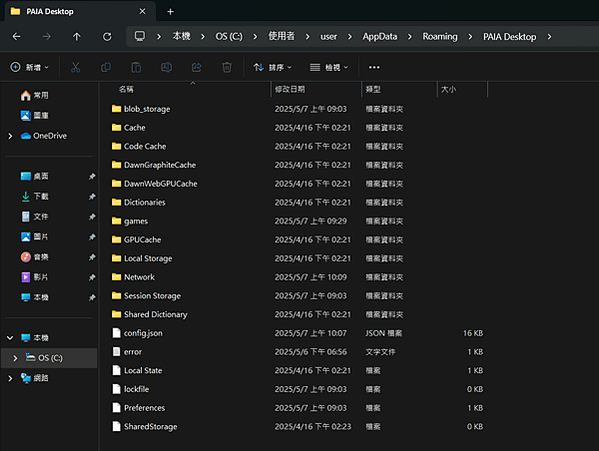Expand the OneDrive tree node
Image resolution: width=599 pixels, height=451 pixels.
click(10, 136)
